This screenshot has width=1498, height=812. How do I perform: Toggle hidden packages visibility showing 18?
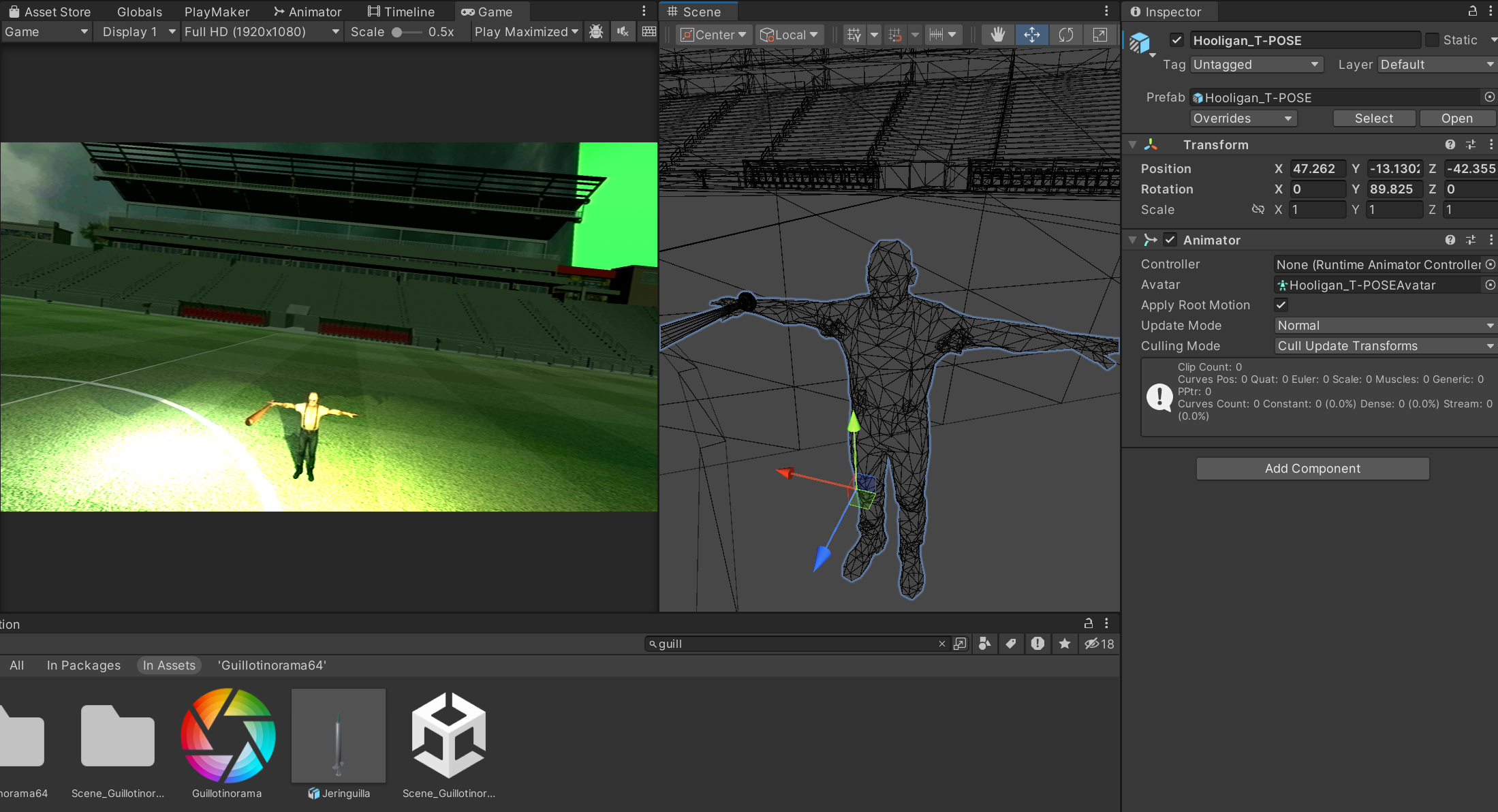1099,644
